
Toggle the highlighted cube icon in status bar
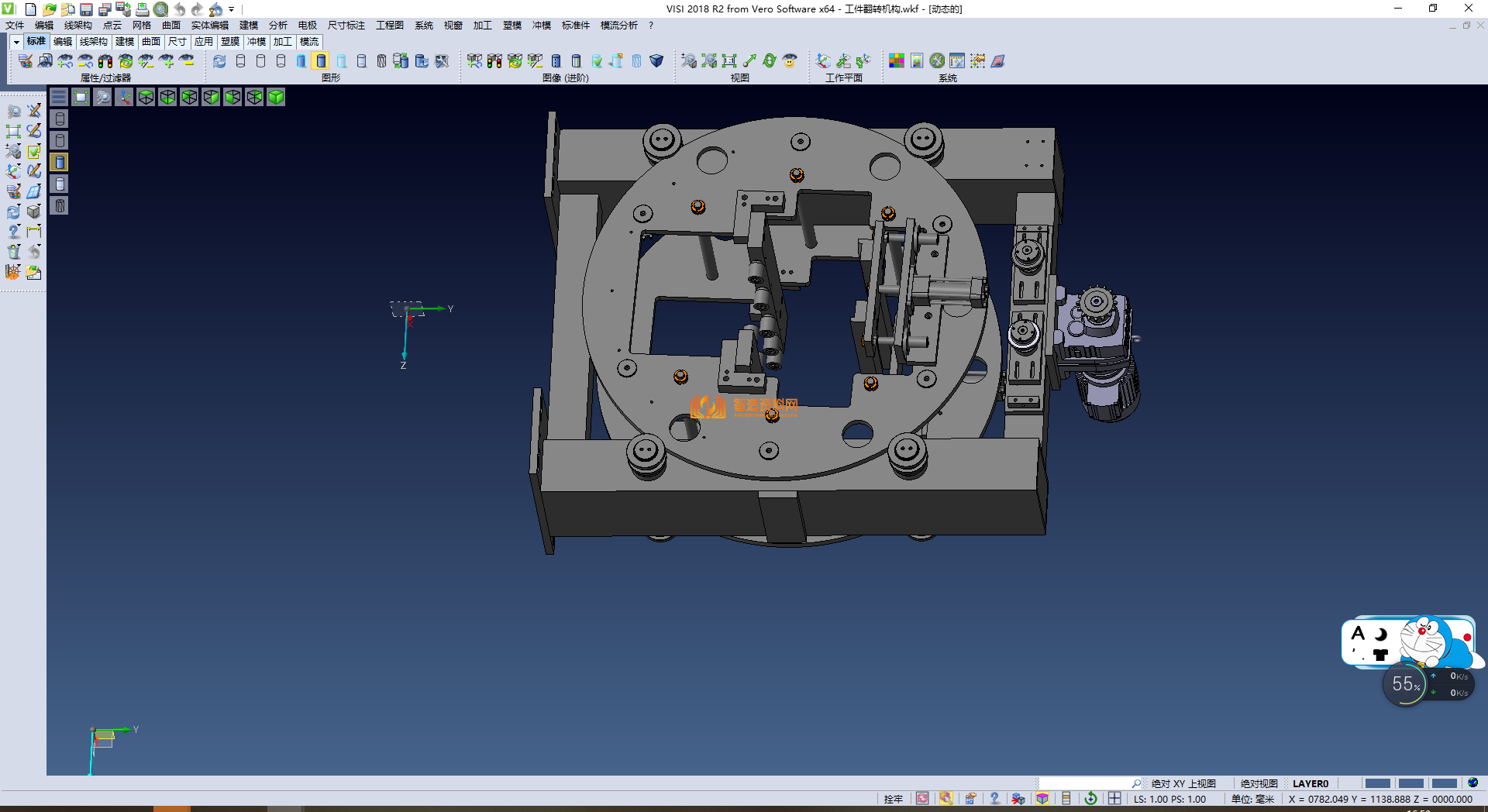pos(1042,799)
